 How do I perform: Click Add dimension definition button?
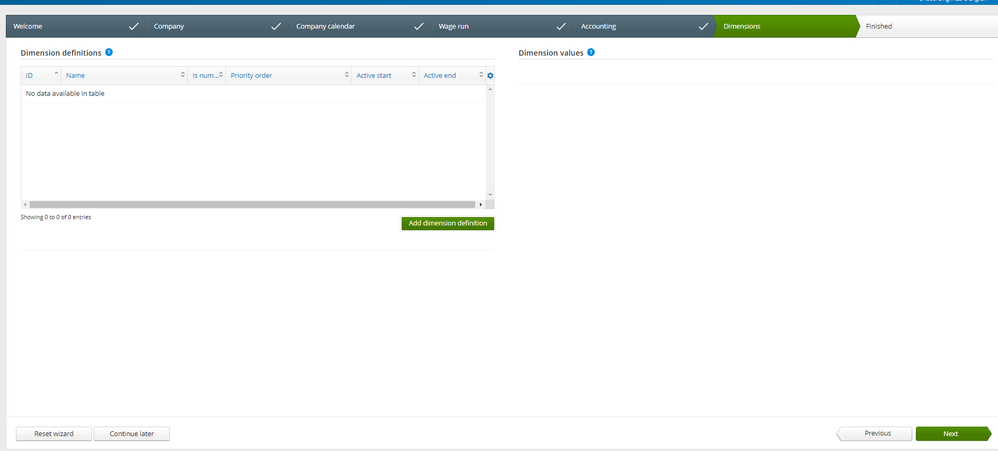click(x=447, y=223)
